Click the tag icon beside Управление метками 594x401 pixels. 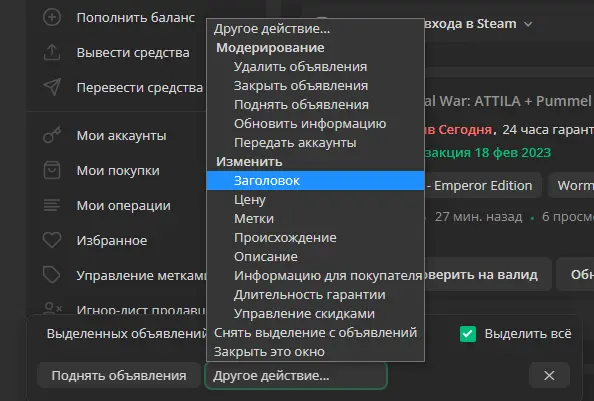(x=52, y=275)
